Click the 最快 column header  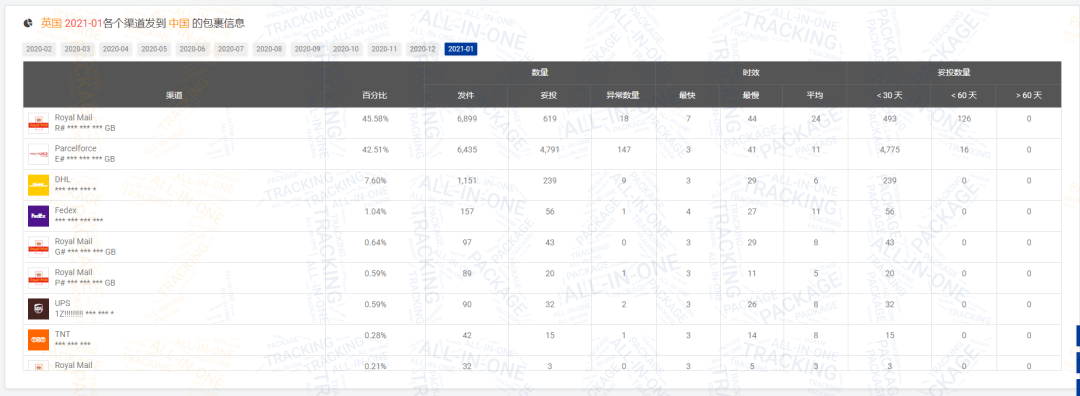(687, 95)
